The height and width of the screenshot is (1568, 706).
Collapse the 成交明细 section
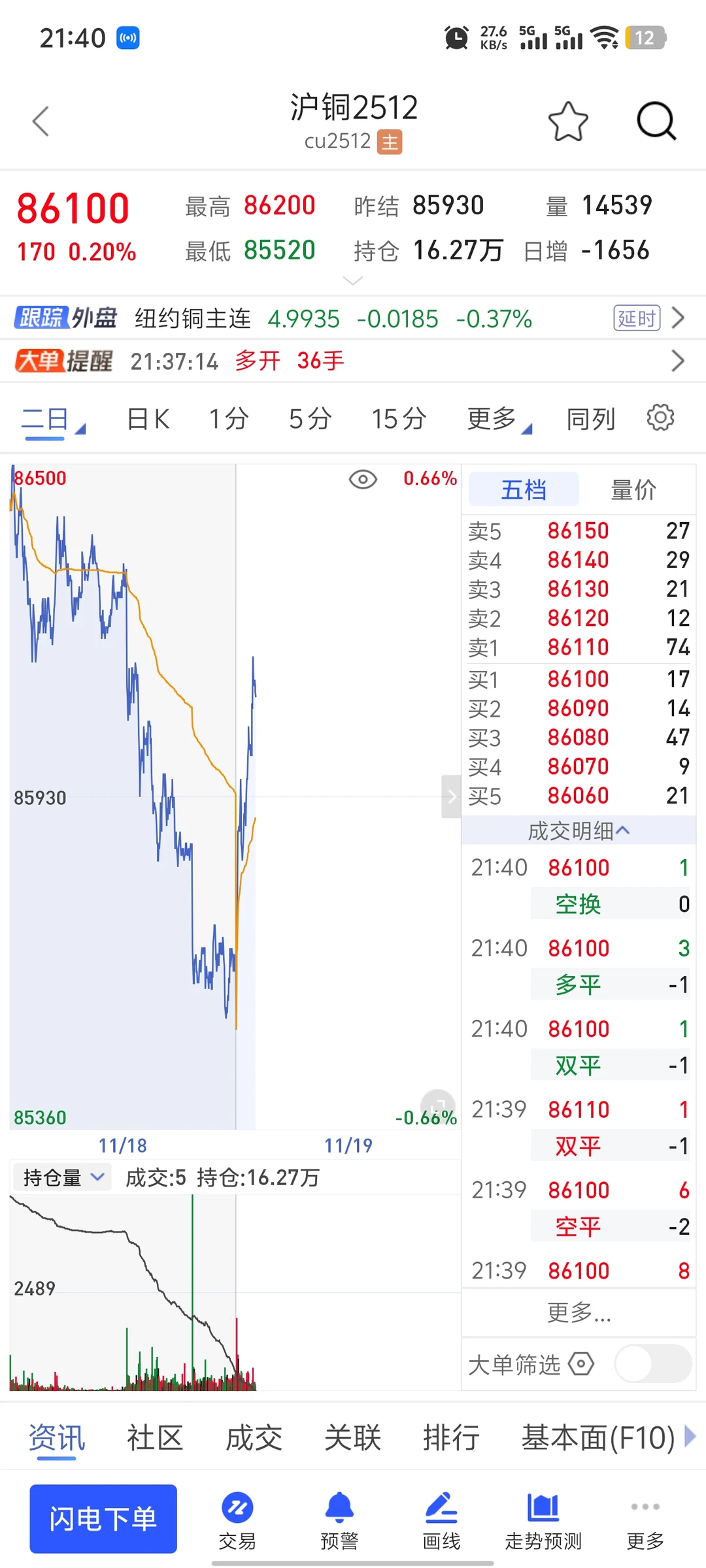pos(579,831)
